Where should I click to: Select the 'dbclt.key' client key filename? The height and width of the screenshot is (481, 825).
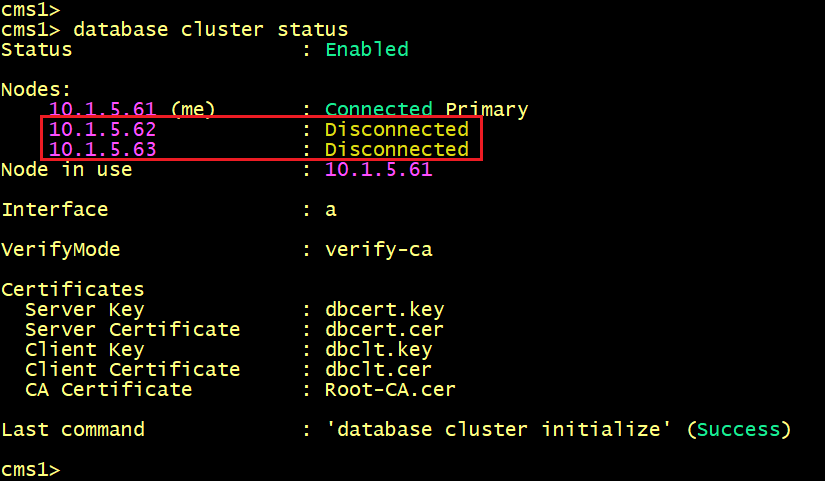pyautogui.click(x=379, y=349)
